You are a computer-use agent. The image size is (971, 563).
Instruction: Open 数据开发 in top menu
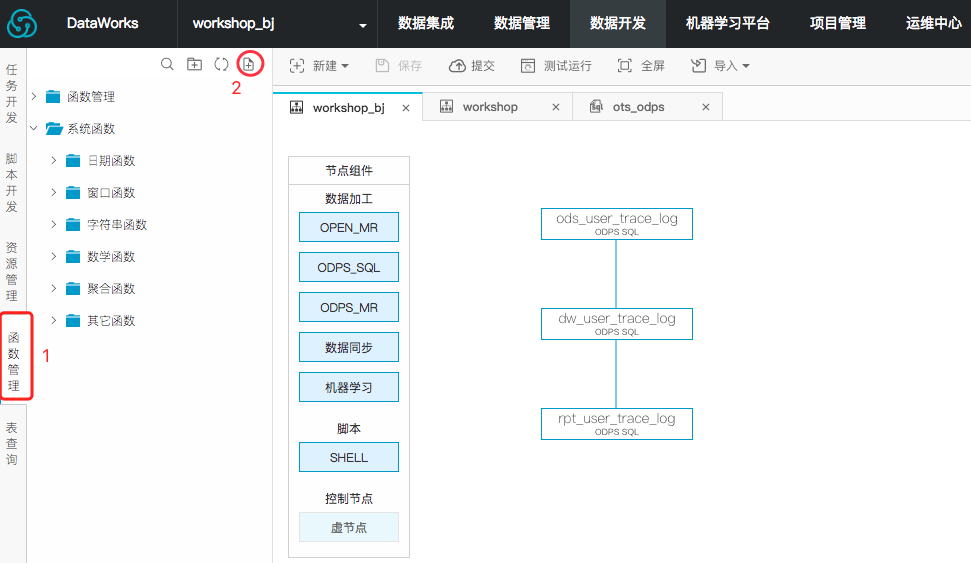point(617,24)
